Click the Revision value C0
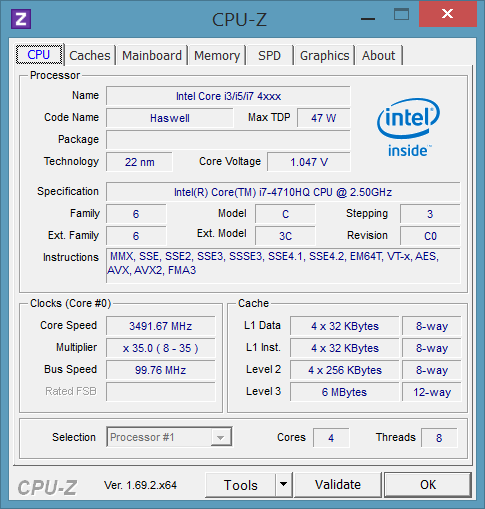This screenshot has width=485, height=509. (x=430, y=236)
